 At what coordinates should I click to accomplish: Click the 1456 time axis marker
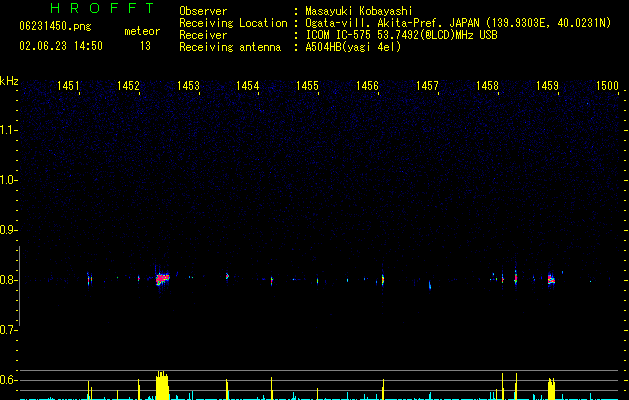click(x=367, y=85)
